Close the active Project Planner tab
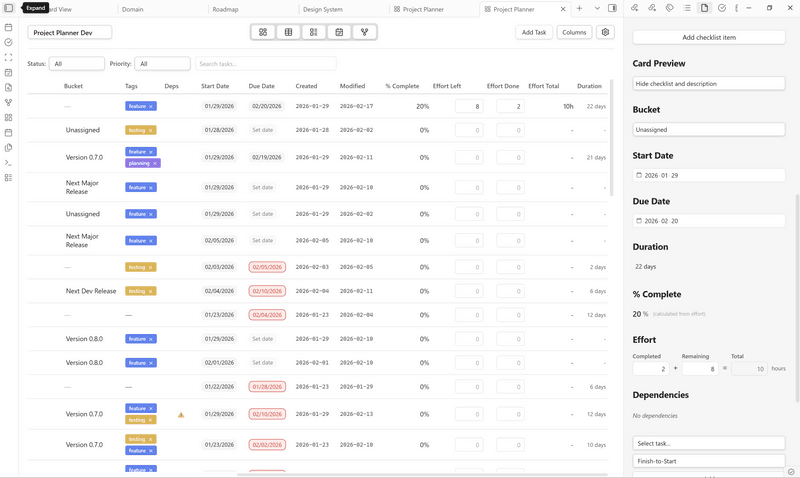This screenshot has height=478, width=800. click(563, 9)
